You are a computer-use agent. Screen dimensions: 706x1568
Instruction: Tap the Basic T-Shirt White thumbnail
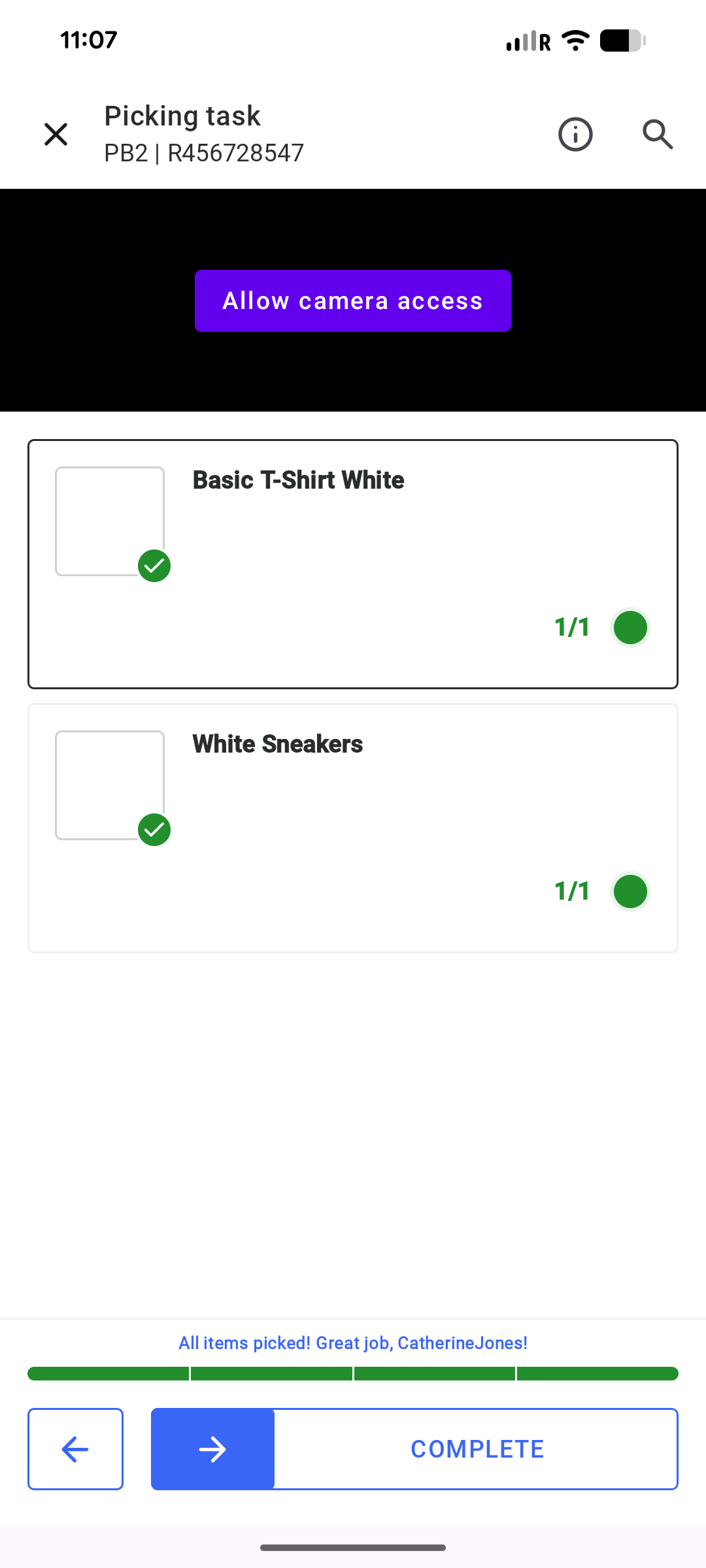coord(109,521)
